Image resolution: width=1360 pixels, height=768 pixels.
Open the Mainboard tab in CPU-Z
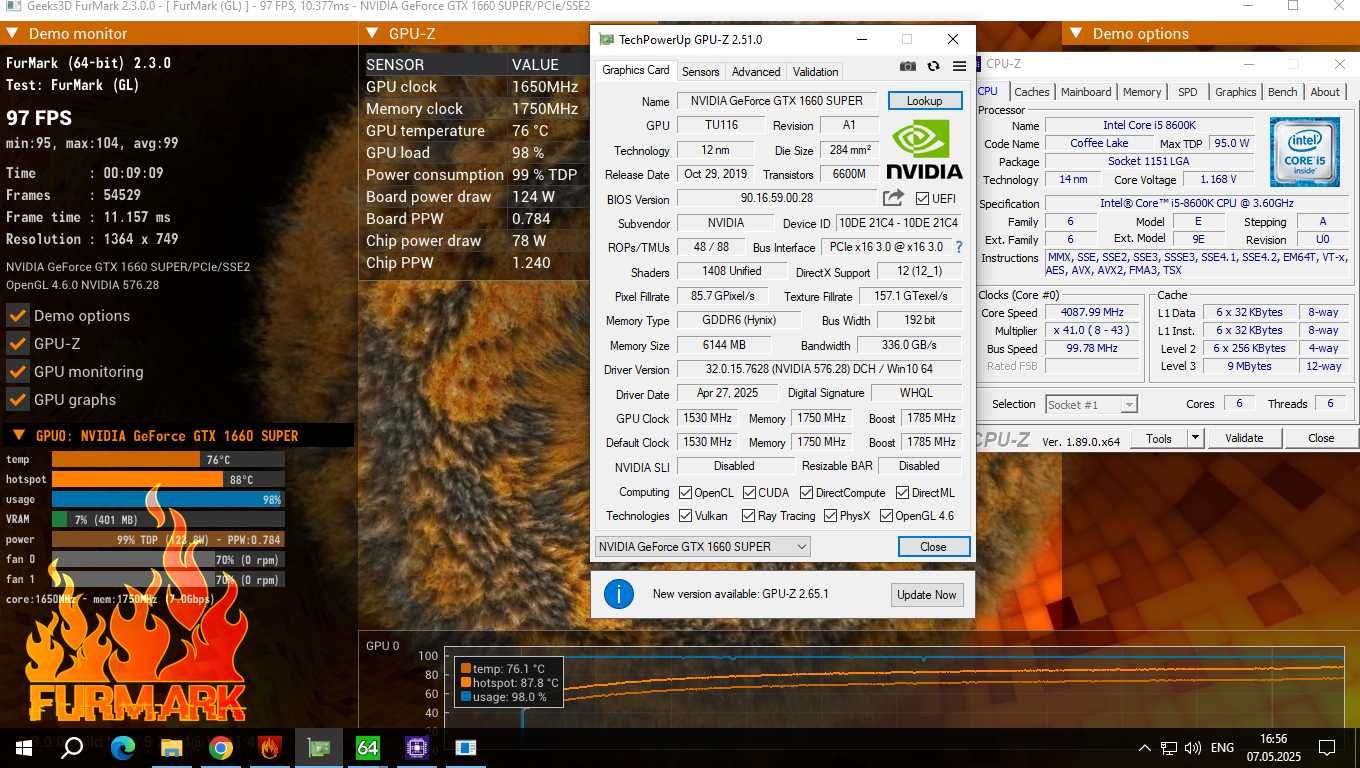click(x=1086, y=92)
